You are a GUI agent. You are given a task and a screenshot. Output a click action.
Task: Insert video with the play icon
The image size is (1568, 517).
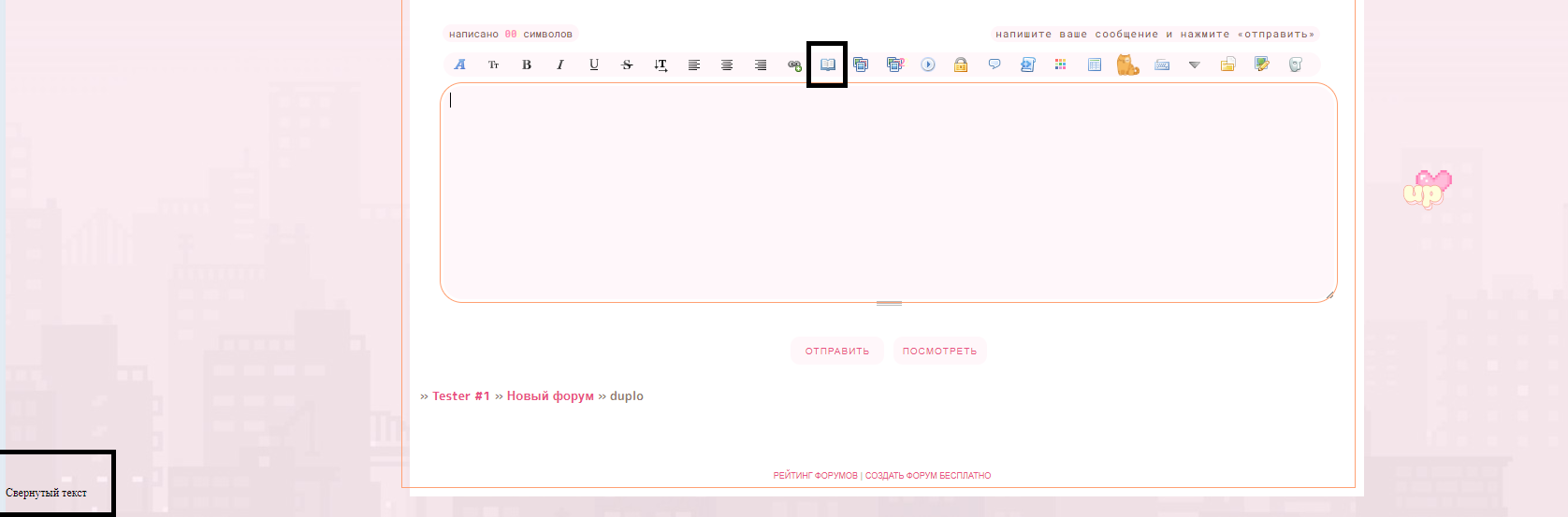[x=928, y=65]
